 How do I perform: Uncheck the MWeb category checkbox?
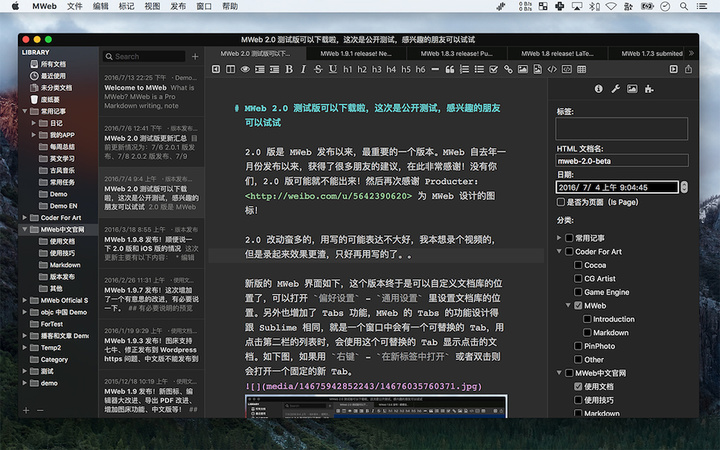click(x=577, y=305)
